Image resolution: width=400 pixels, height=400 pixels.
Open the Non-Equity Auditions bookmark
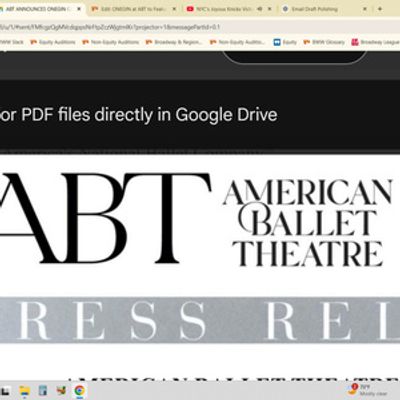(x=111, y=42)
